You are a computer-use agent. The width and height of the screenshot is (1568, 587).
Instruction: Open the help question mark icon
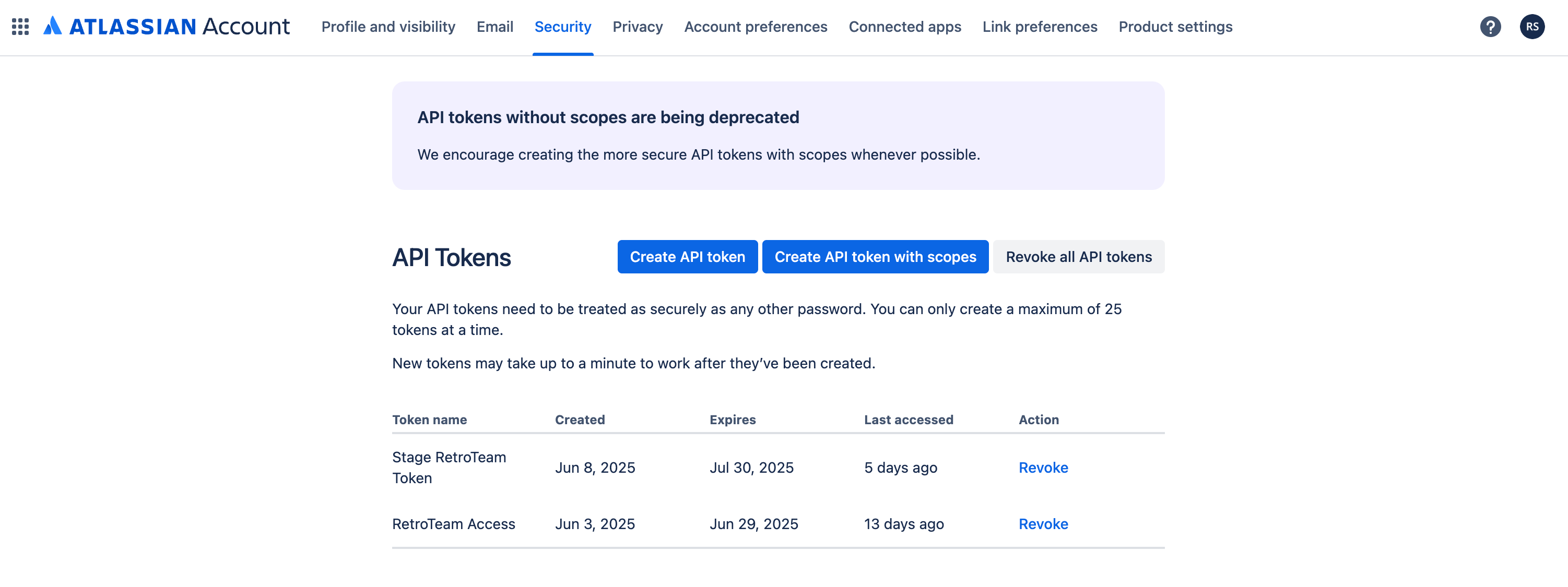pos(1490,27)
